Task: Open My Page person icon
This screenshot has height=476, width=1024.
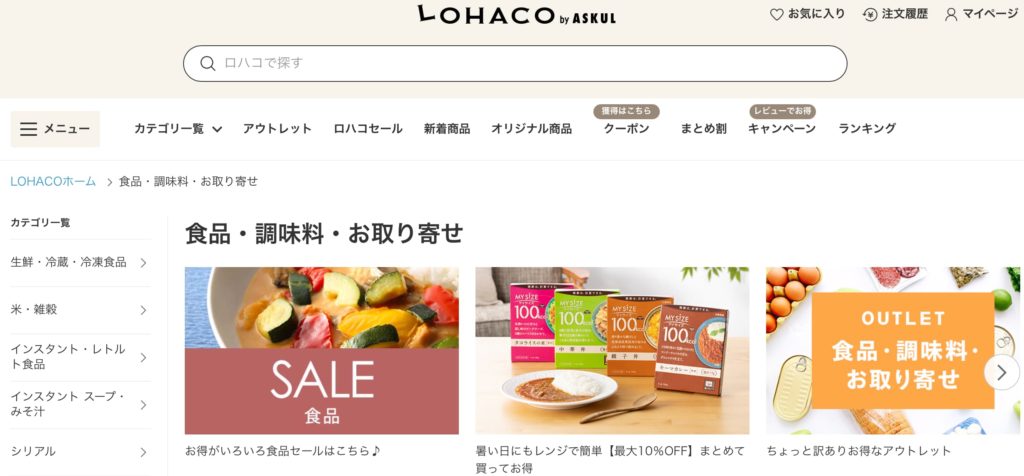Action: click(x=951, y=14)
